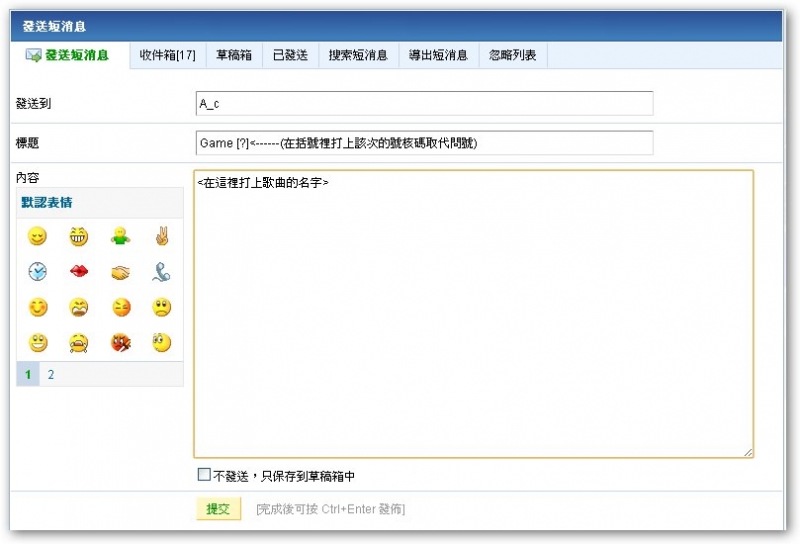Screen dimensions: 800x544
Task: Insert the sad frowning emoticon
Action: tap(162, 307)
